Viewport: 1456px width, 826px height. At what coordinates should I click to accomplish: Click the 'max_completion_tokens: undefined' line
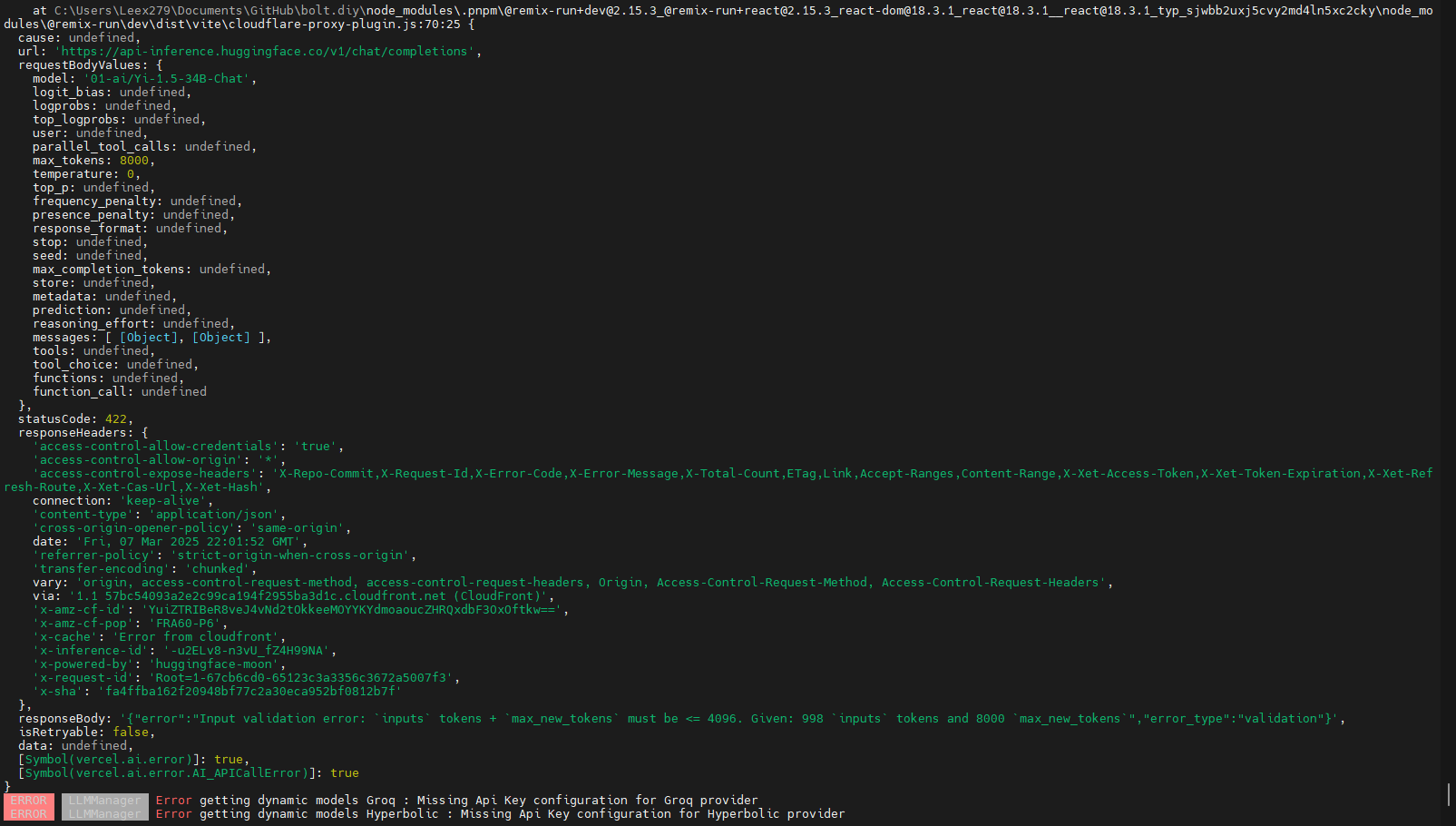pyautogui.click(x=152, y=270)
